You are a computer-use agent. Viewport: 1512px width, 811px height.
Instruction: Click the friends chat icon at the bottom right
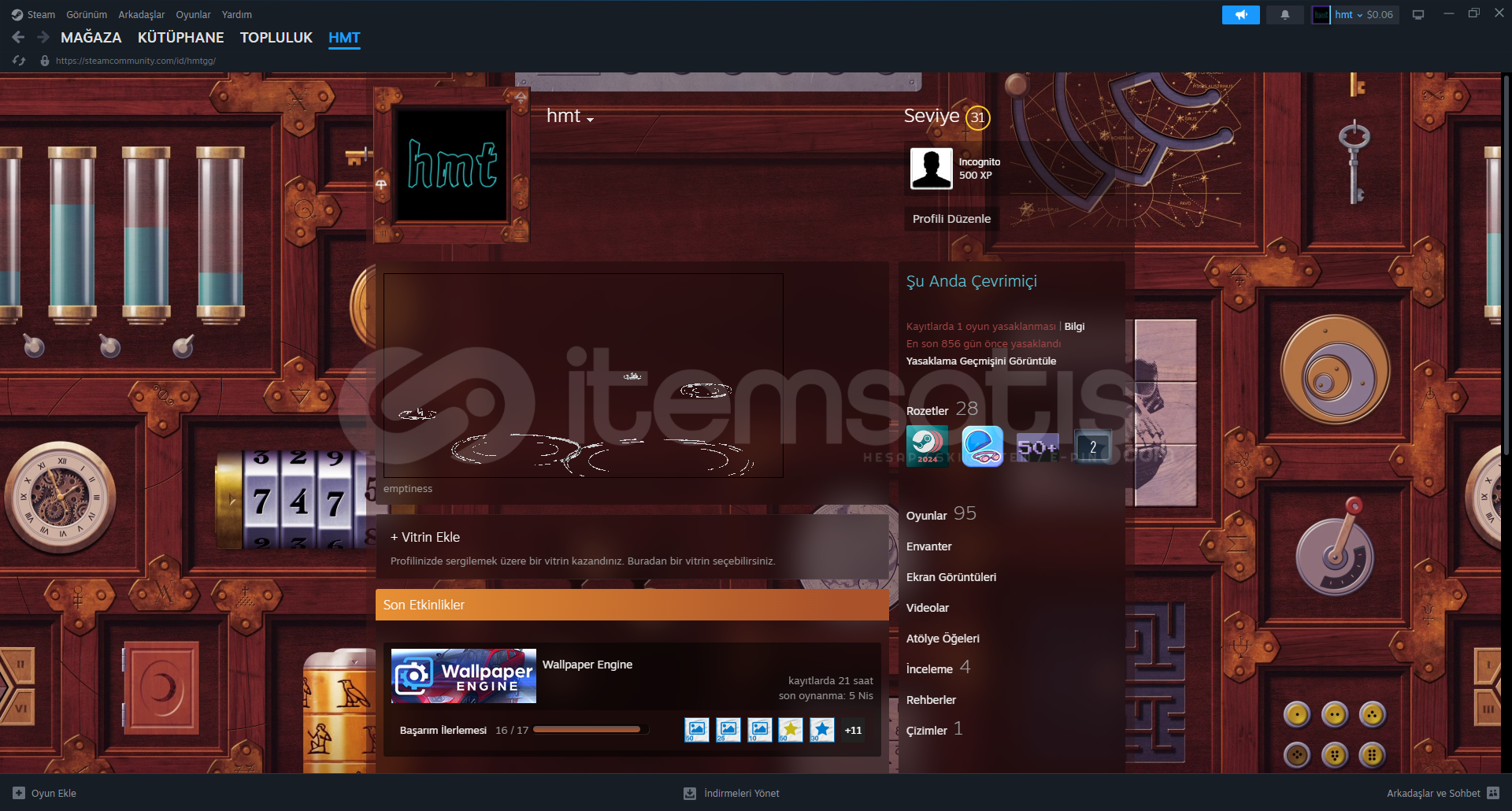pyautogui.click(x=1494, y=793)
